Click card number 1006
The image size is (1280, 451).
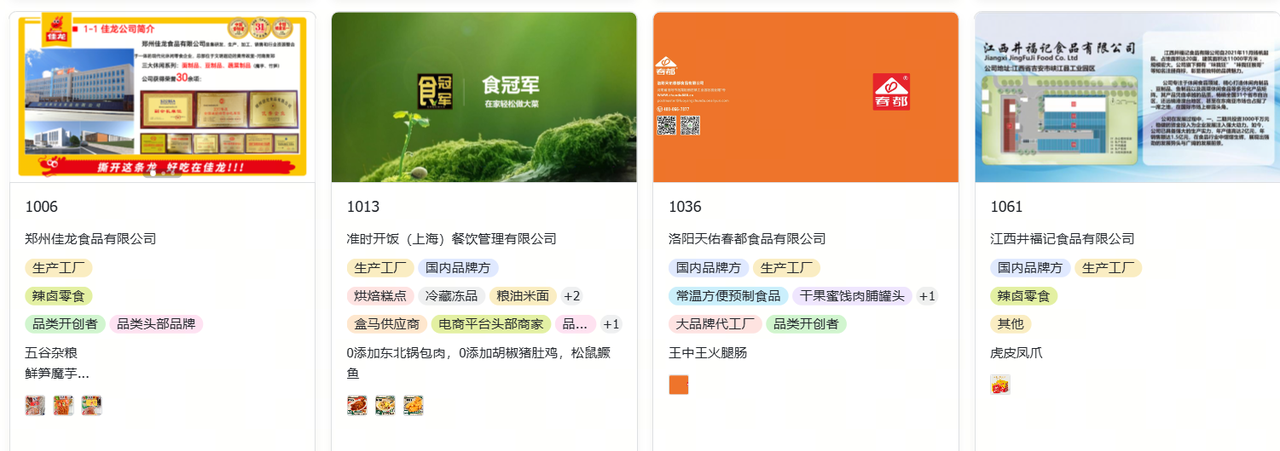click(x=42, y=207)
